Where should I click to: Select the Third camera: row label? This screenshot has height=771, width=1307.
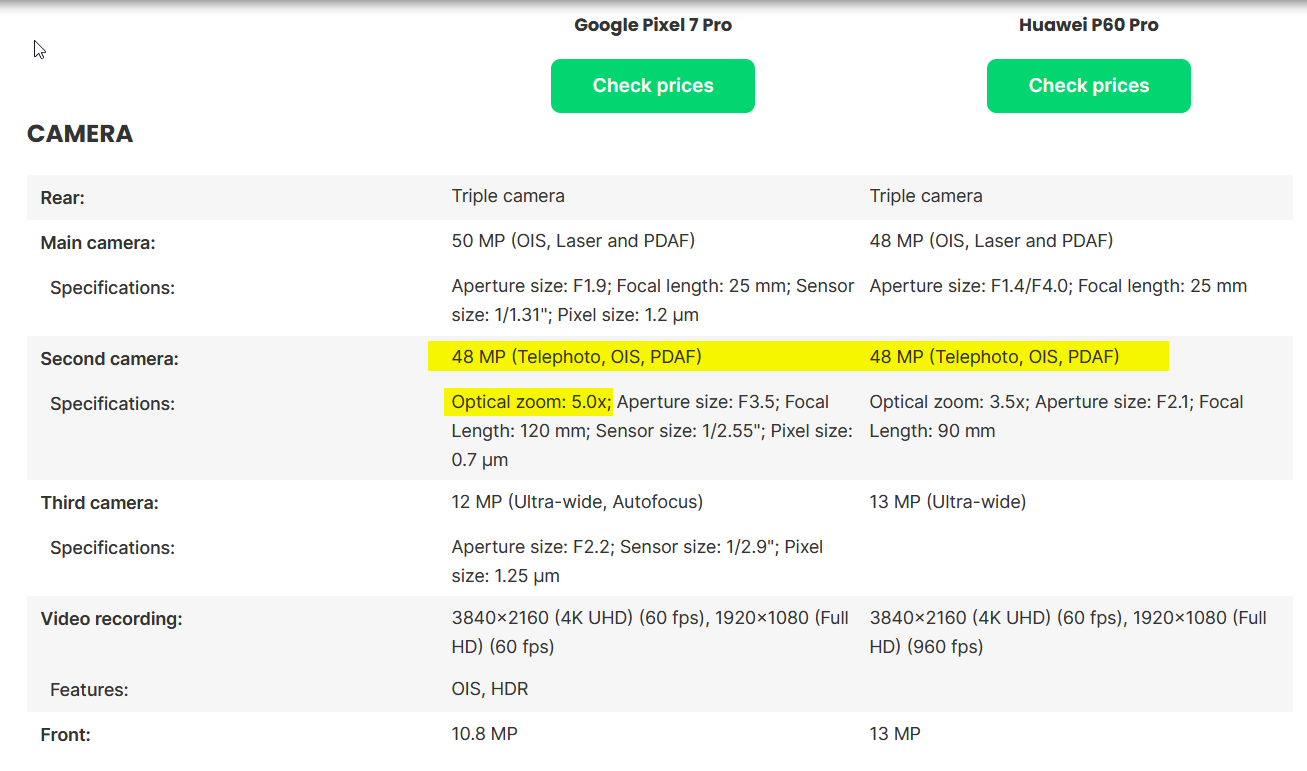(99, 503)
